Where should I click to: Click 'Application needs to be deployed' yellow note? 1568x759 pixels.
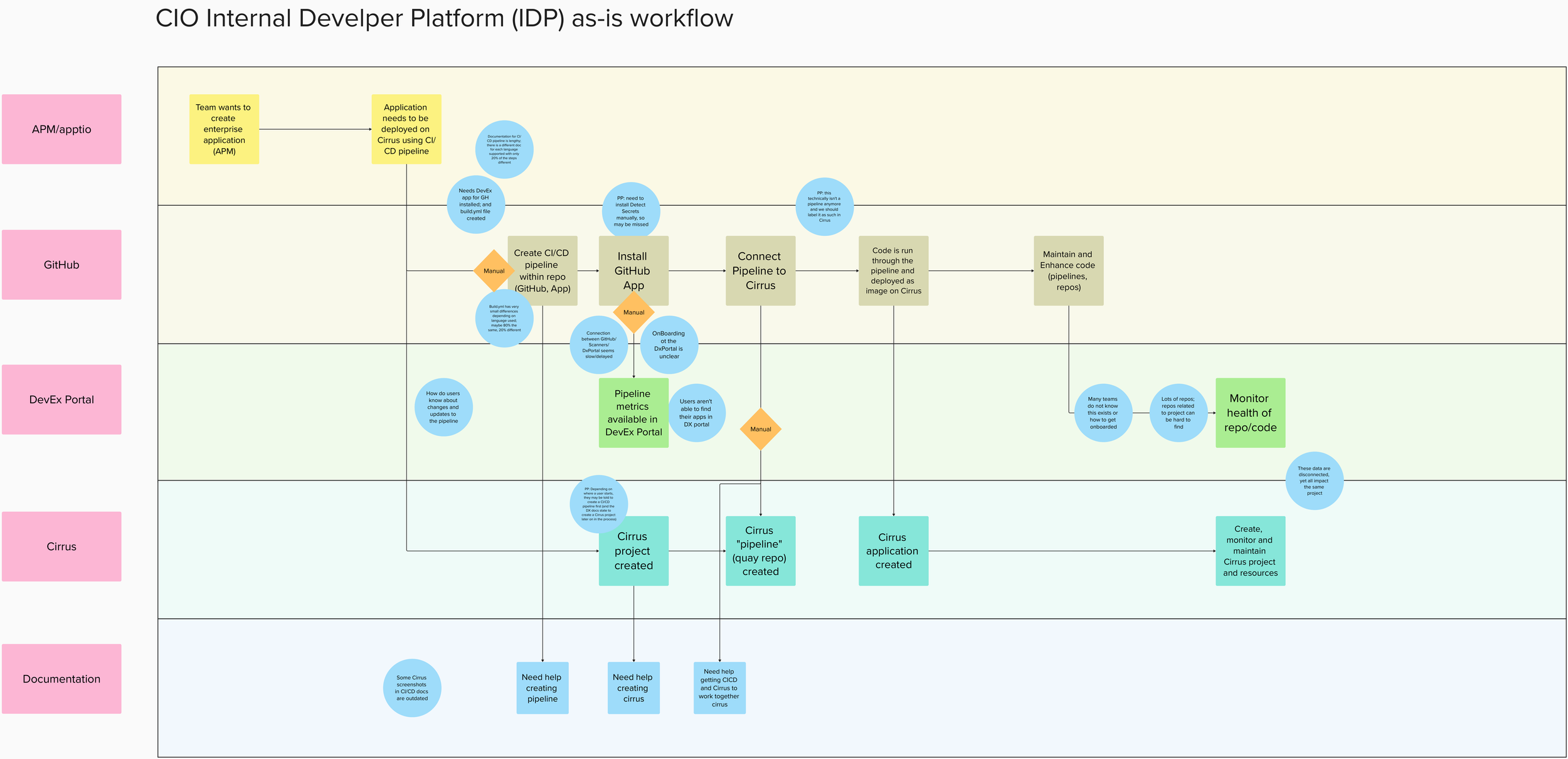[406, 129]
